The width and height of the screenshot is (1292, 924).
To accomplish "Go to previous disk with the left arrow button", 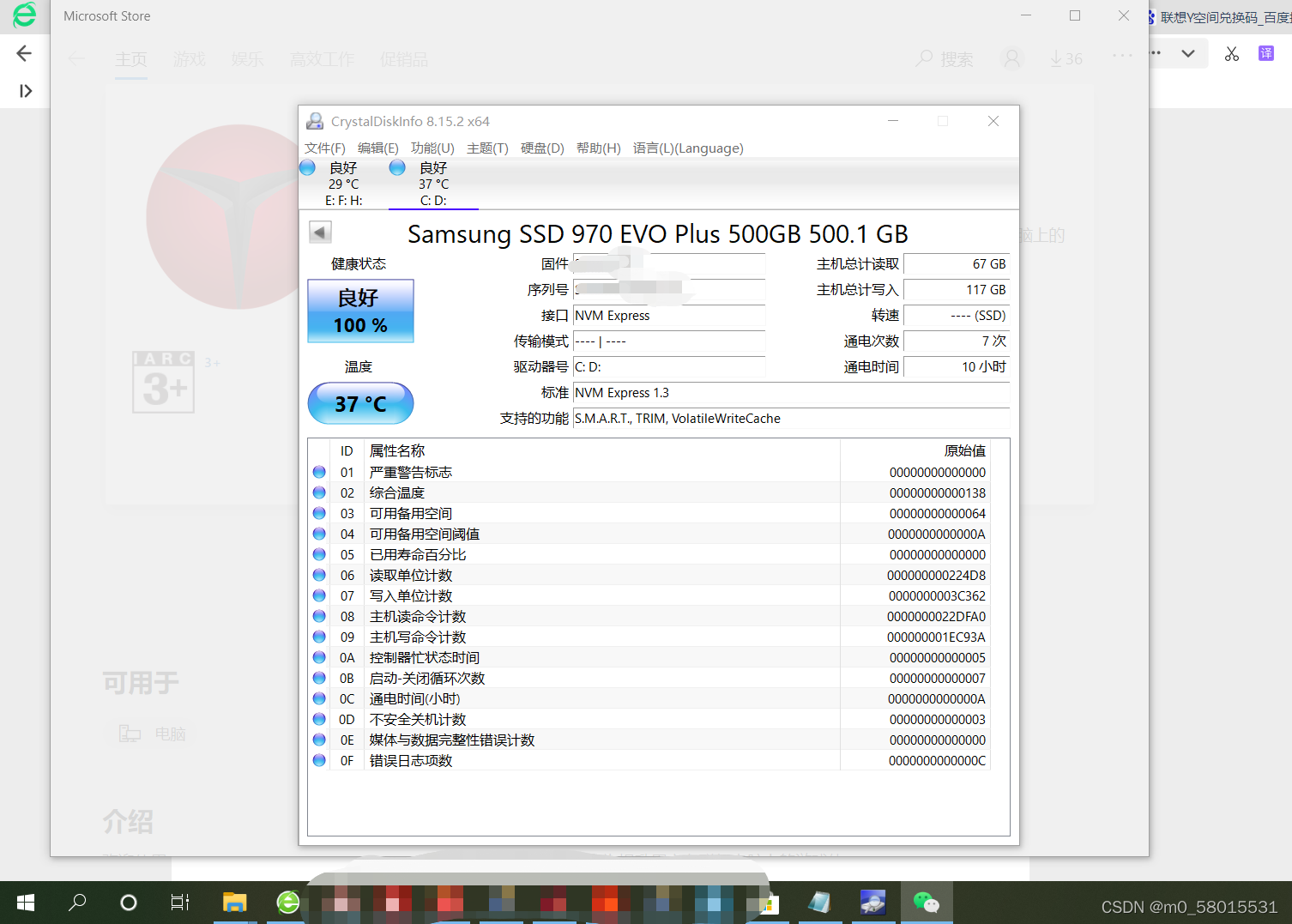I will coord(320,232).
